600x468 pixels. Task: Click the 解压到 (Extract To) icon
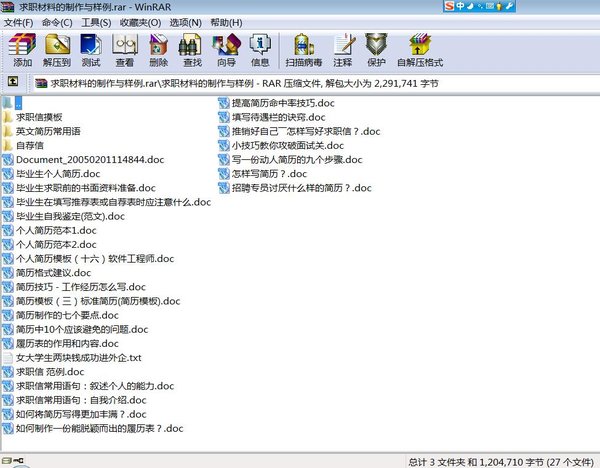57,50
